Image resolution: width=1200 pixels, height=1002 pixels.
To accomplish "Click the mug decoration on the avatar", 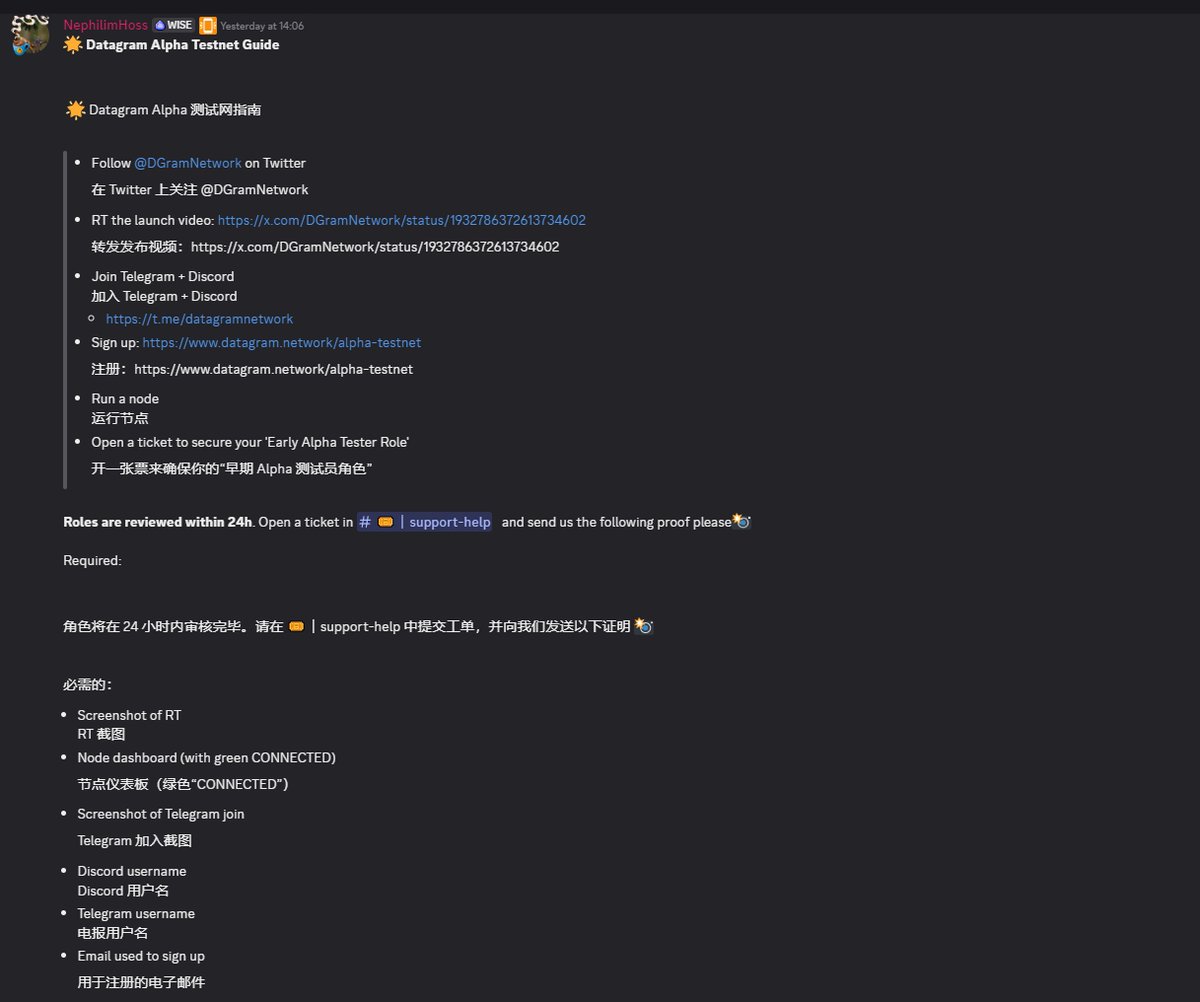I will (x=19, y=48).
